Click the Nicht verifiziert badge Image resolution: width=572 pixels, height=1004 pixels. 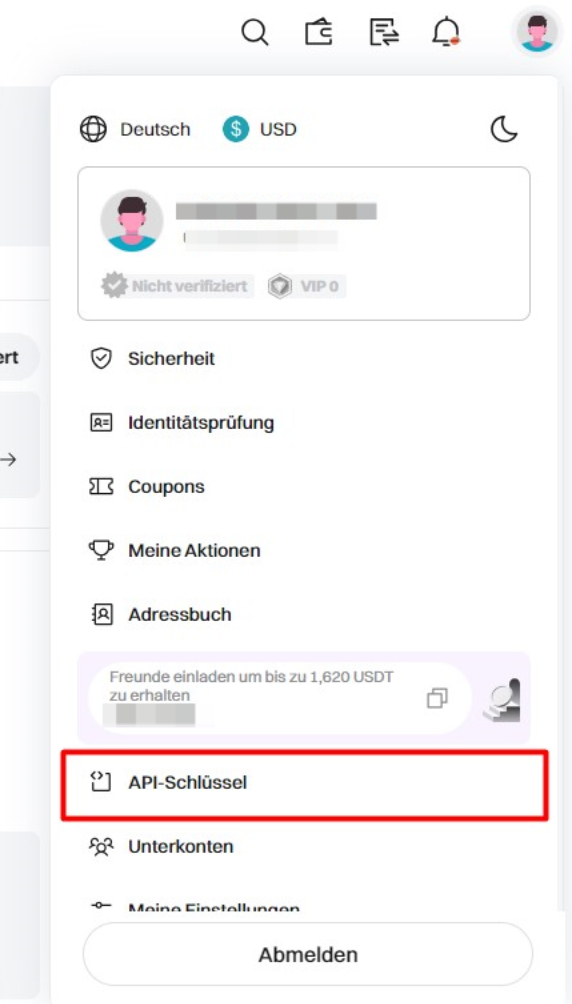tap(177, 286)
